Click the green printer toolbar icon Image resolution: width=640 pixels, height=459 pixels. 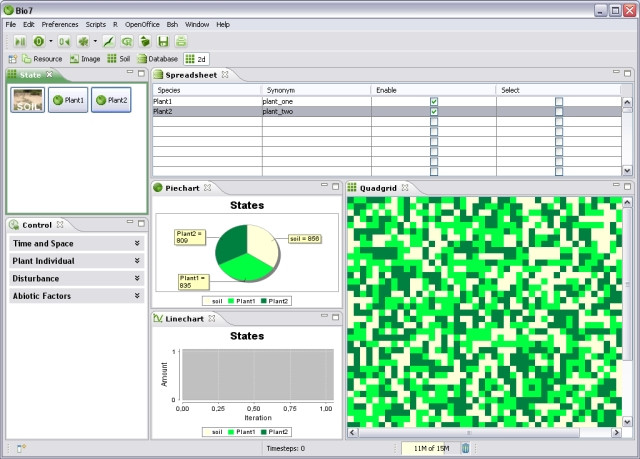point(181,42)
